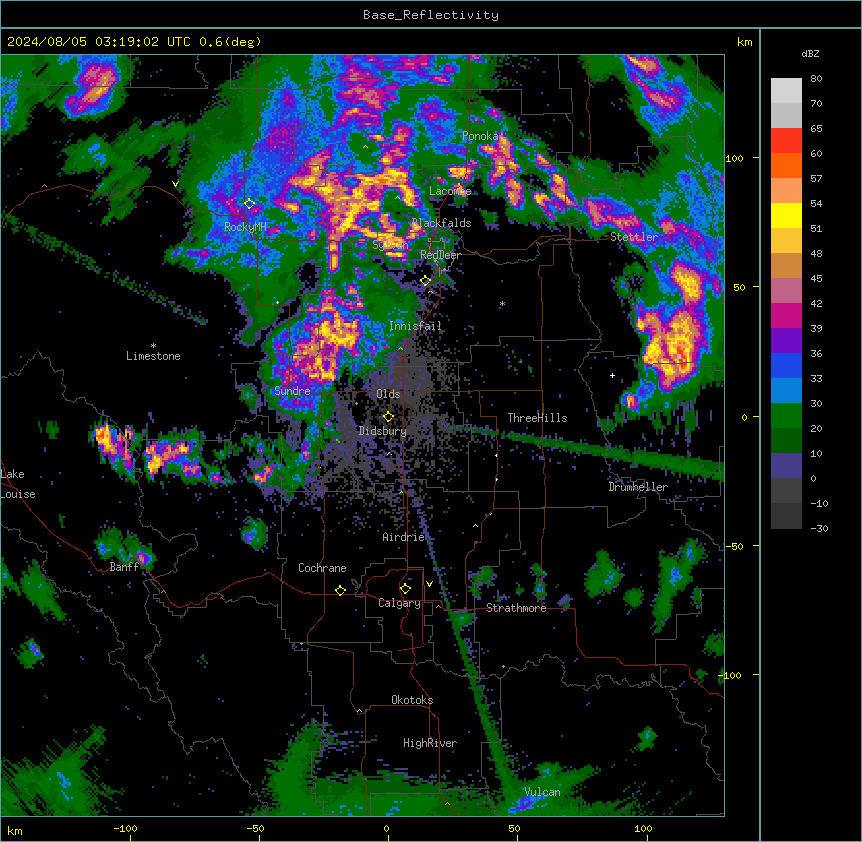Click the white plus marker west of Drumheller storm

point(612,375)
